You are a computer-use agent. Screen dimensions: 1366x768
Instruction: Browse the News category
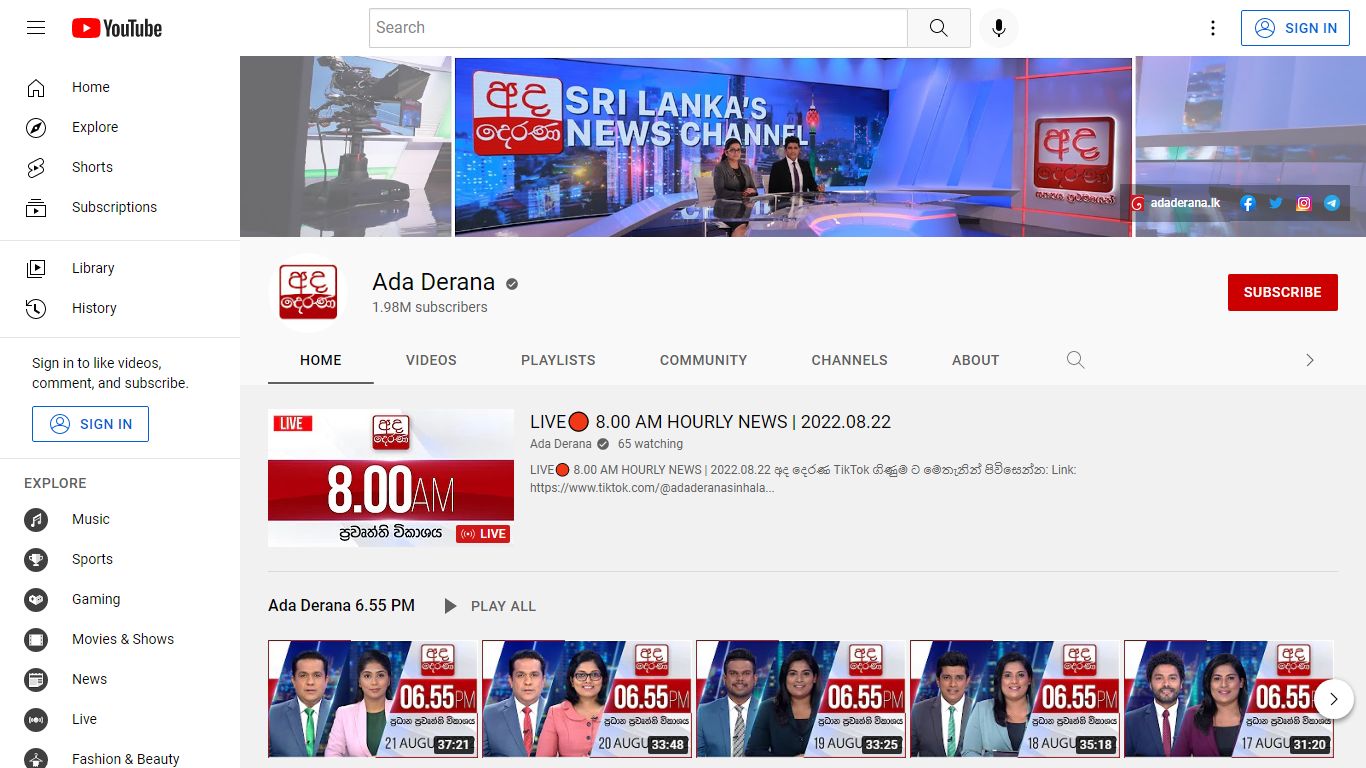tap(120, 679)
